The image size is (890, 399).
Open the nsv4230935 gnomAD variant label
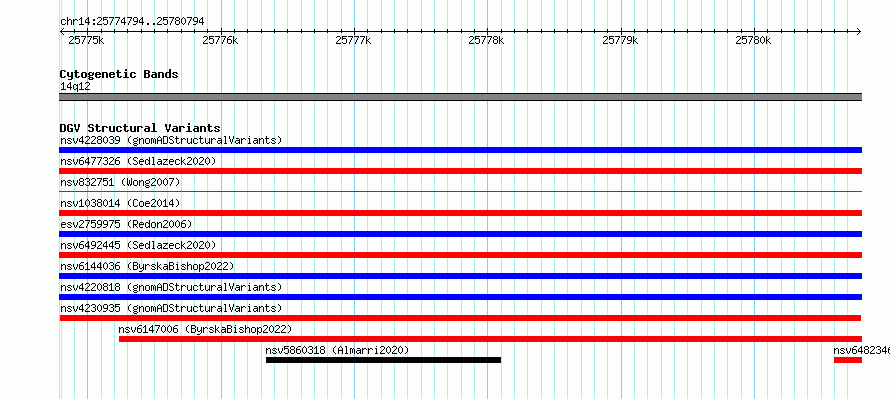coord(171,308)
